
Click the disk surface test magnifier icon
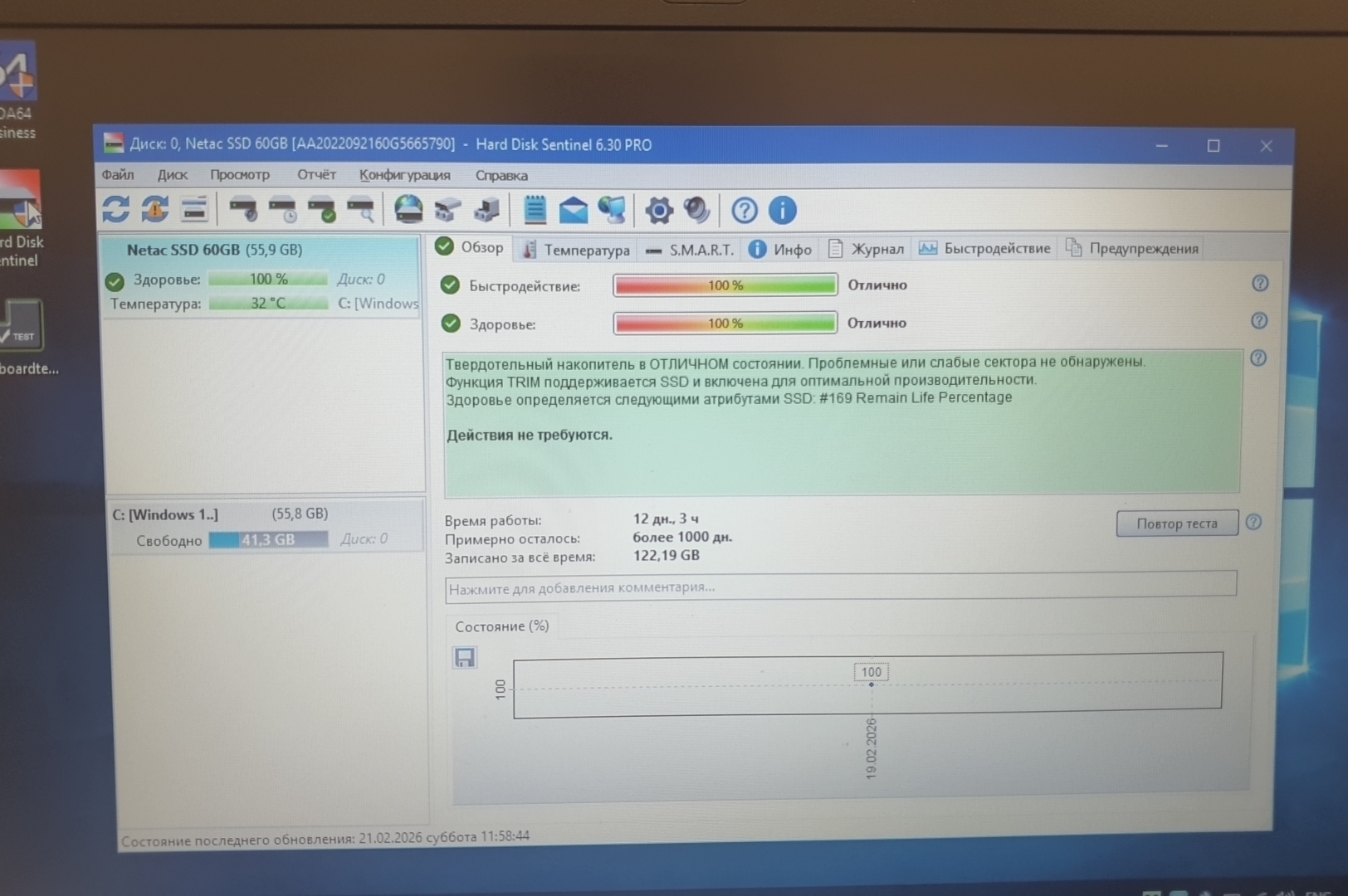click(361, 210)
